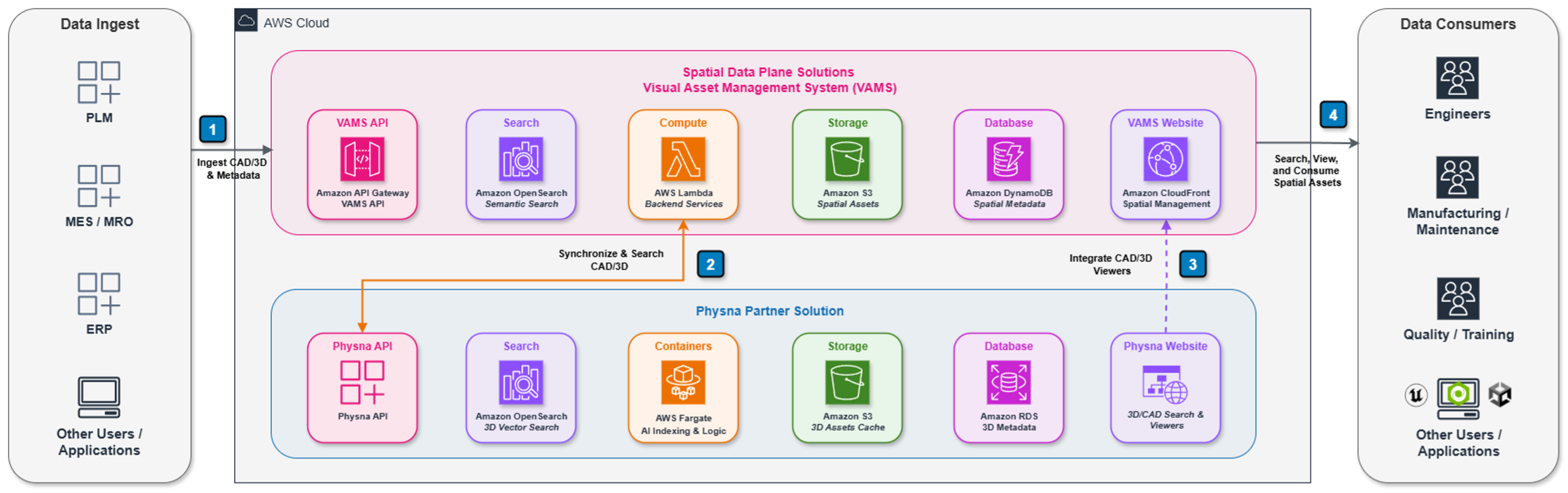The height and width of the screenshot is (493, 1568).
Task: Click the 'Database' heading above Amazon RDS
Action: (1009, 347)
